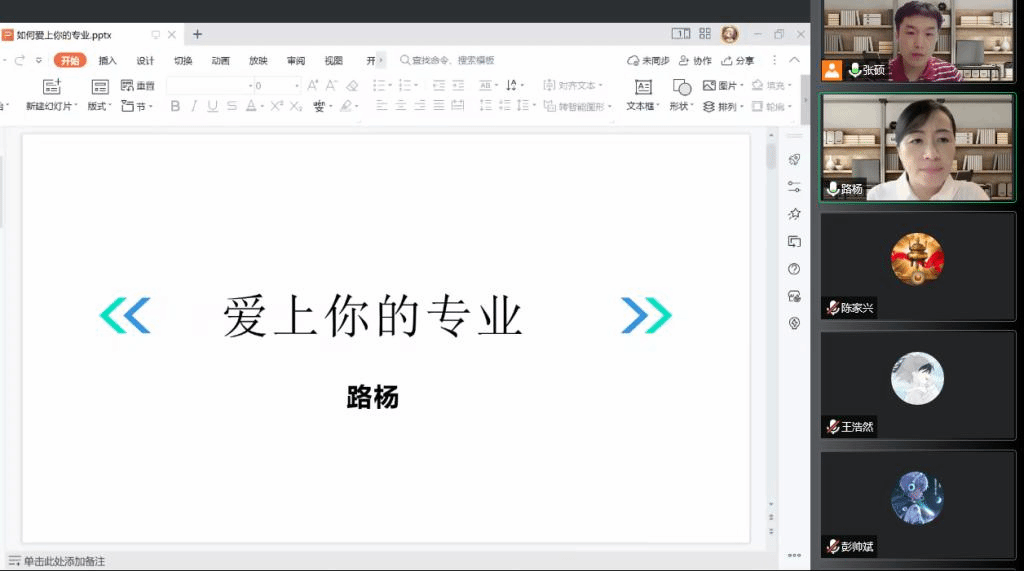Click the increase font size icon
The image size is (1024, 571).
tap(313, 86)
